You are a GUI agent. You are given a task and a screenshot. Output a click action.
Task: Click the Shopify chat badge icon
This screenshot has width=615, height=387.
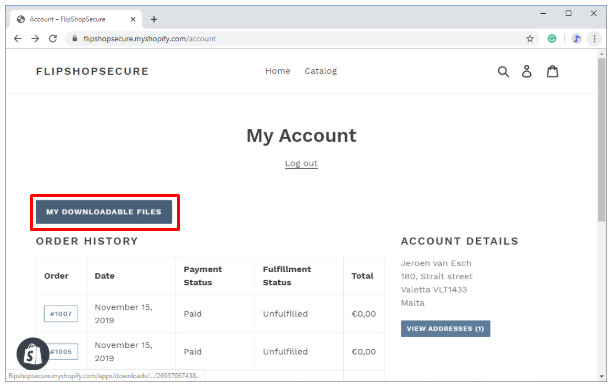pos(33,354)
